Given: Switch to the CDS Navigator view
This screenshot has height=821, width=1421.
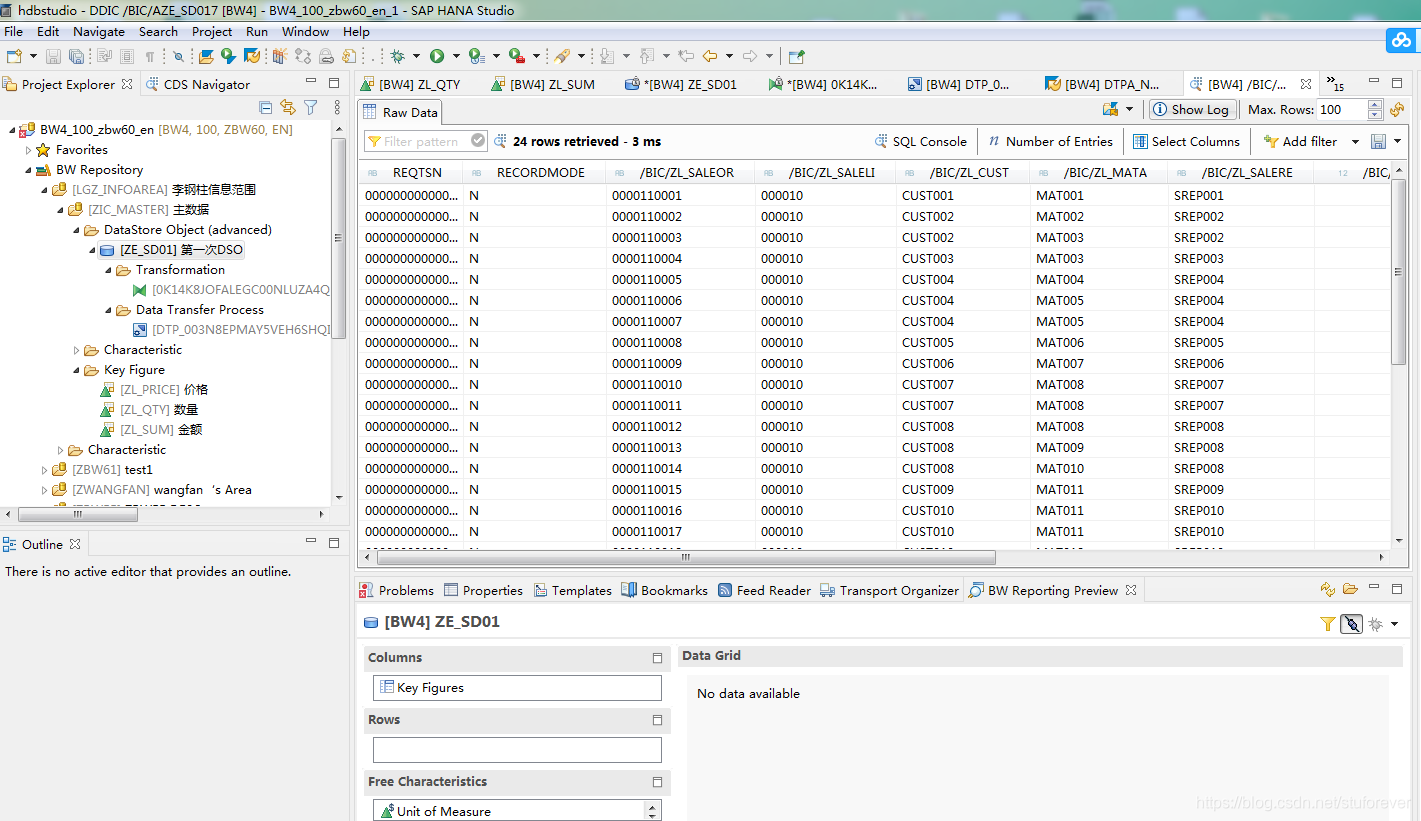Looking at the screenshot, I should 198,84.
